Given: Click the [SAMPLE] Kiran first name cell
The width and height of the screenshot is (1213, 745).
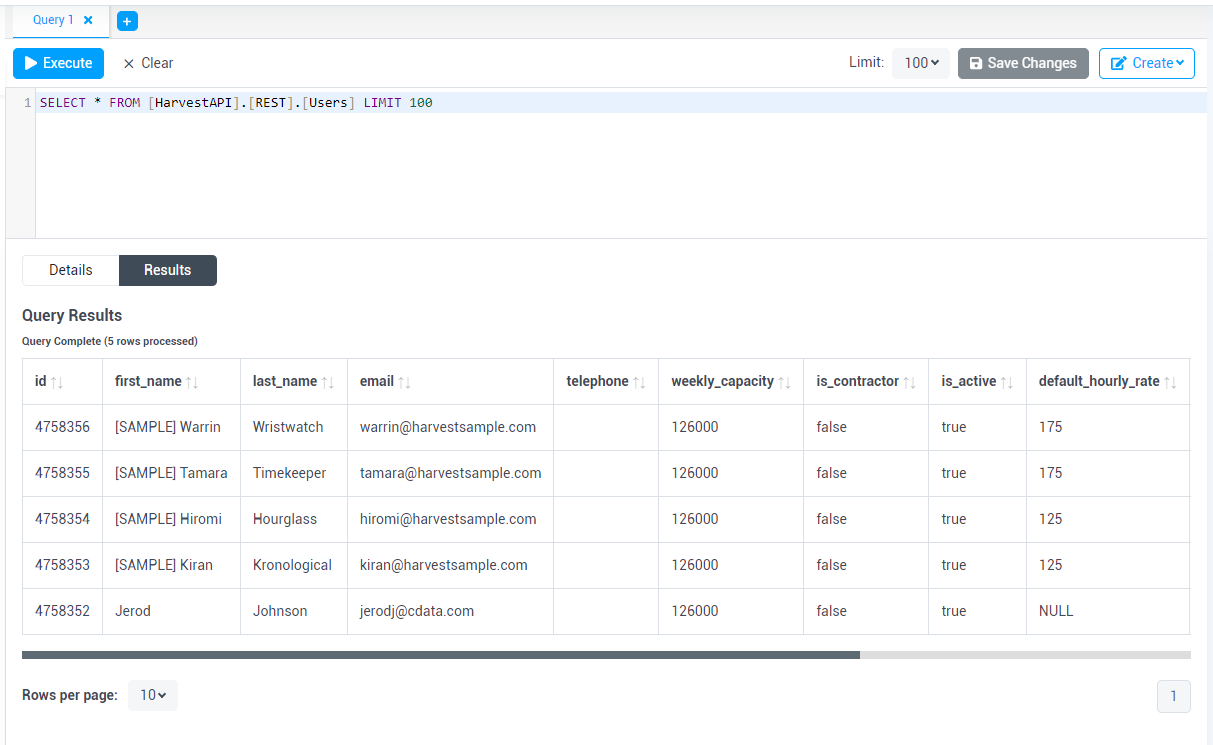Looking at the screenshot, I should coord(171,565).
